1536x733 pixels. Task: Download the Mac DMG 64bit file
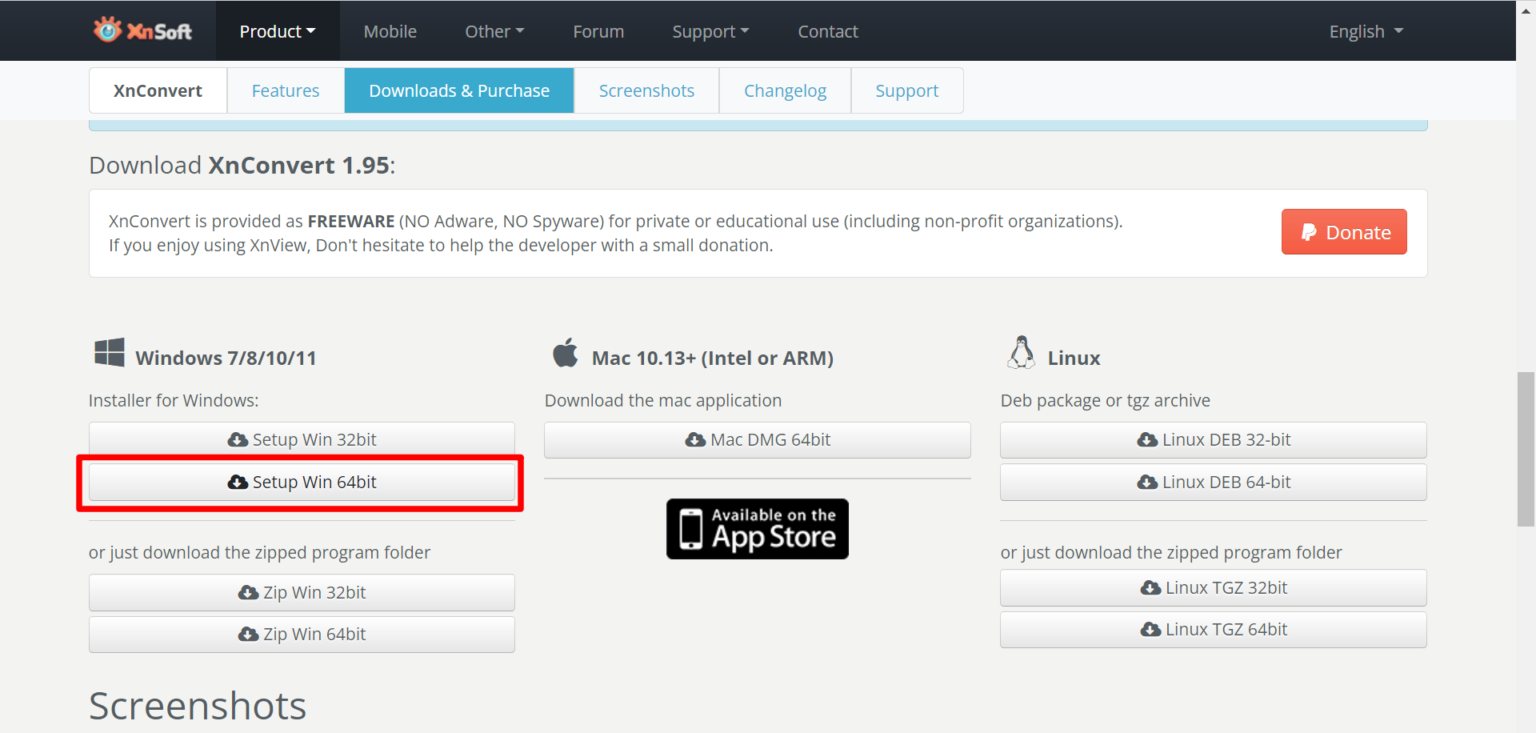757,440
